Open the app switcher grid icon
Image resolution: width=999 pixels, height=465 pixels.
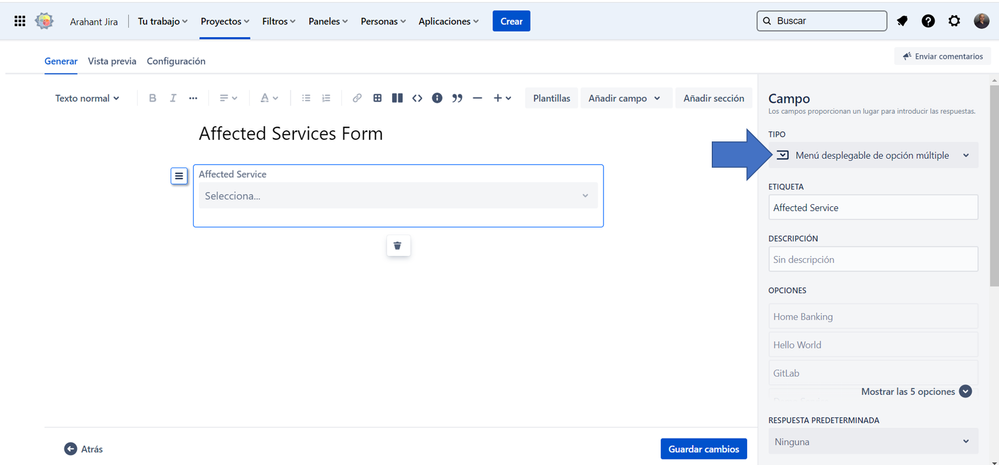coord(20,21)
